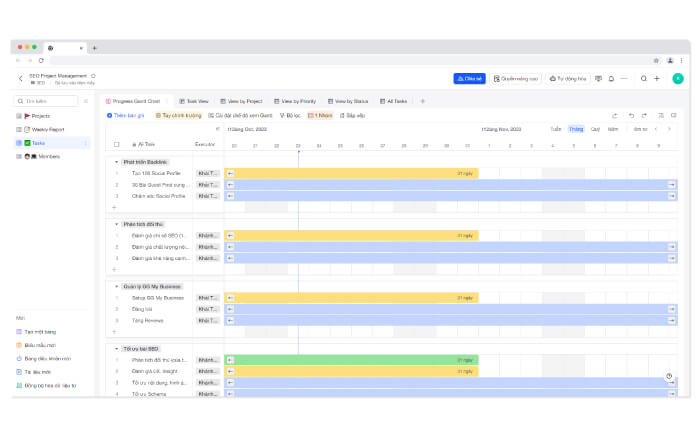Switch to the View by Priority tab
Viewport: 700px width, 436px height.
[298, 101]
